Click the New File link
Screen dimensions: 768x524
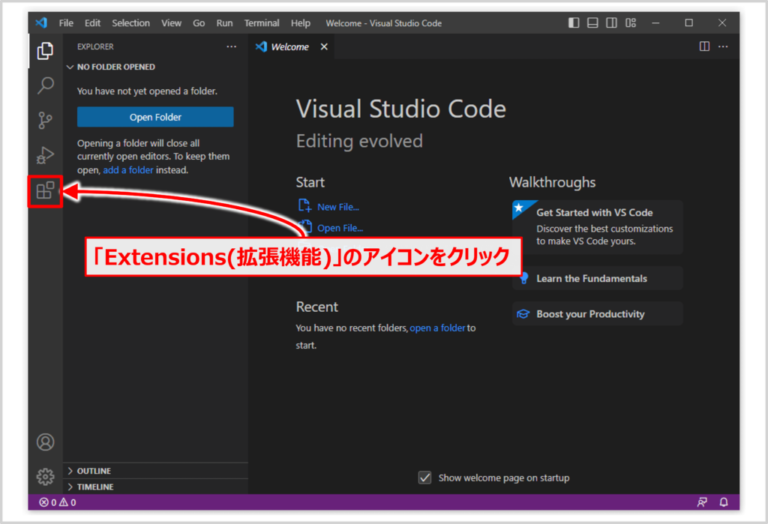(x=337, y=207)
